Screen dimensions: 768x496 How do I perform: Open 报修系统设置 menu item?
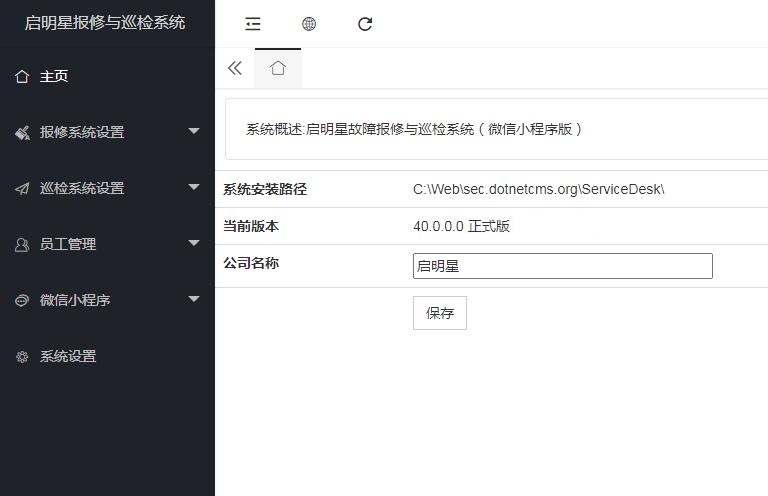click(82, 132)
